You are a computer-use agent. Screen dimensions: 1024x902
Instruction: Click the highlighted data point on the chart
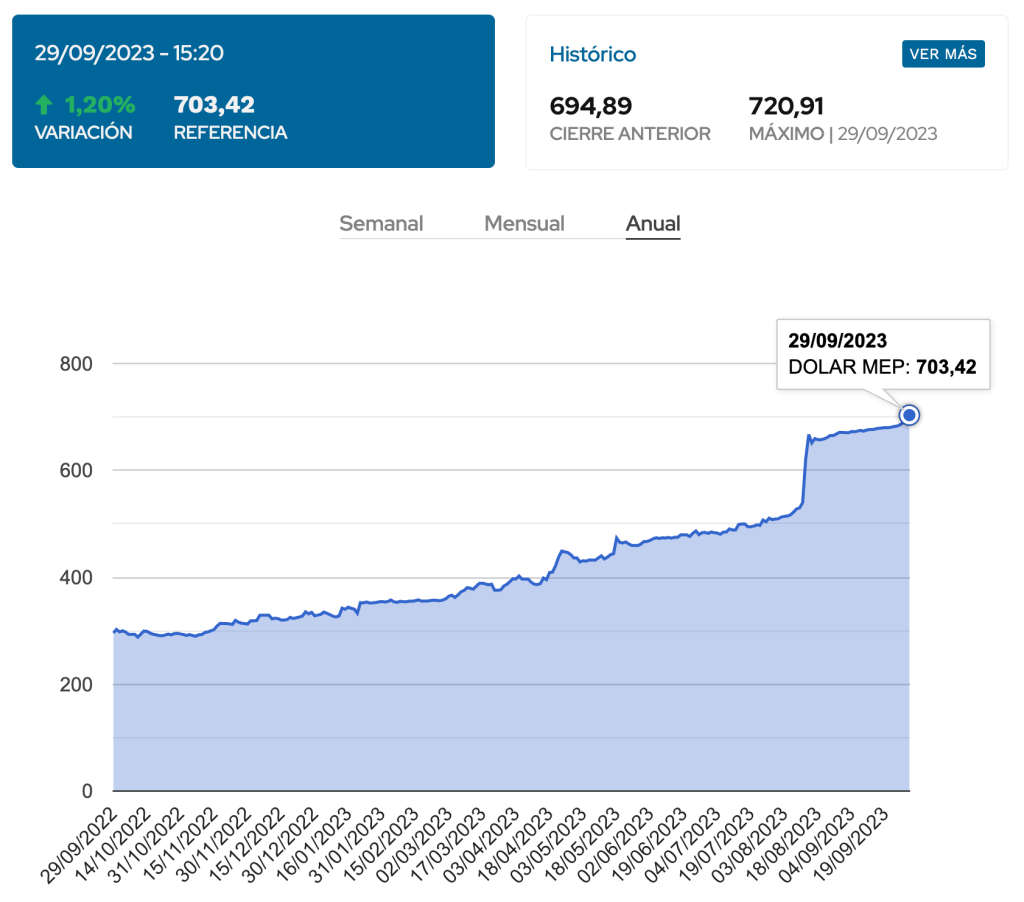(909, 415)
